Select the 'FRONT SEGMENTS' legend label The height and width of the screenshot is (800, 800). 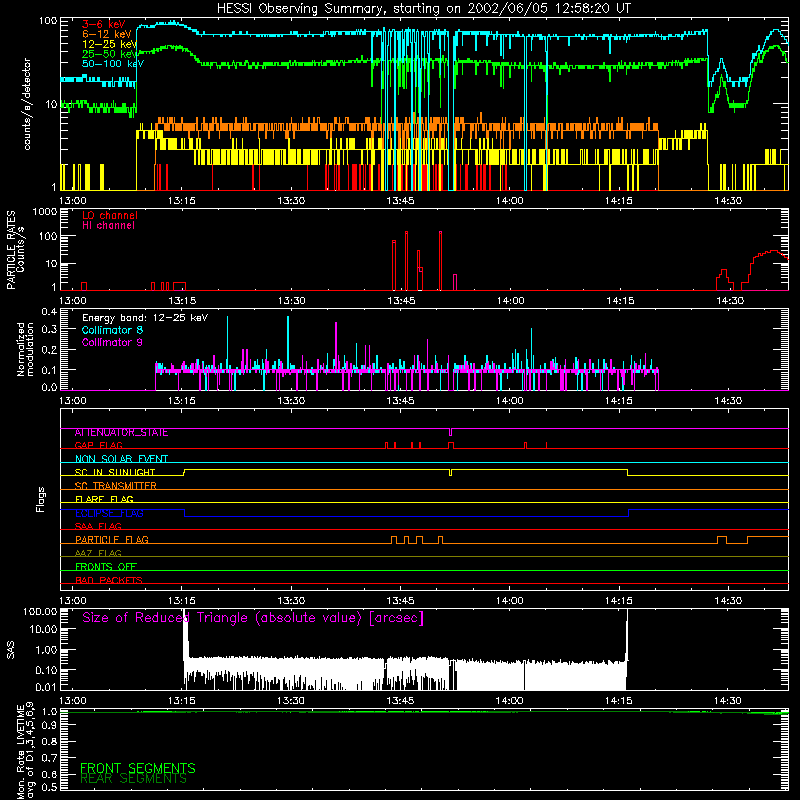[138, 768]
